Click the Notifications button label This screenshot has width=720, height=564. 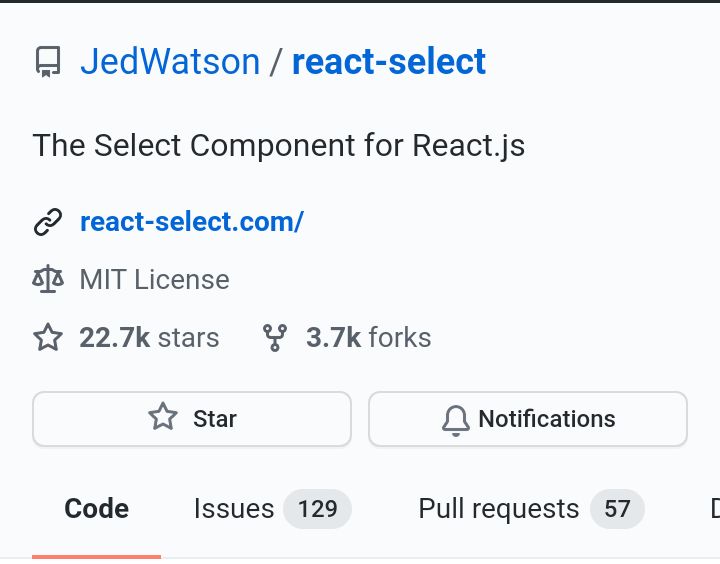tap(547, 419)
